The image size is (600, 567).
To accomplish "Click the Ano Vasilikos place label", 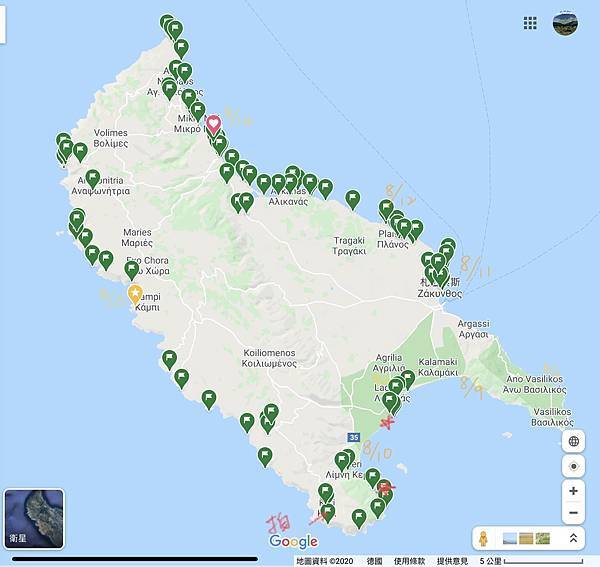I will point(534,384).
